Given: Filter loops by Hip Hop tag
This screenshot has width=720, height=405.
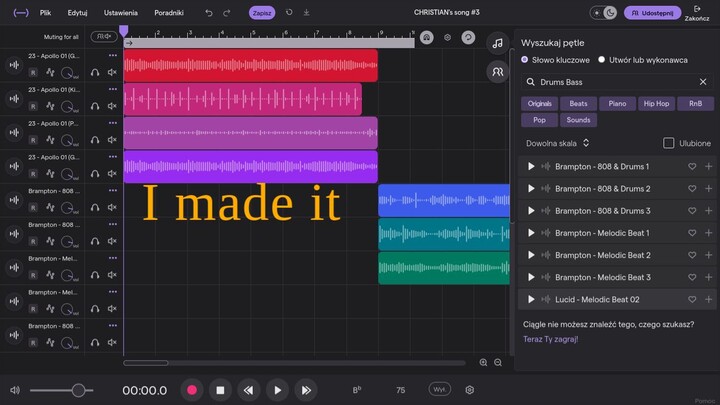Looking at the screenshot, I should [x=656, y=104].
